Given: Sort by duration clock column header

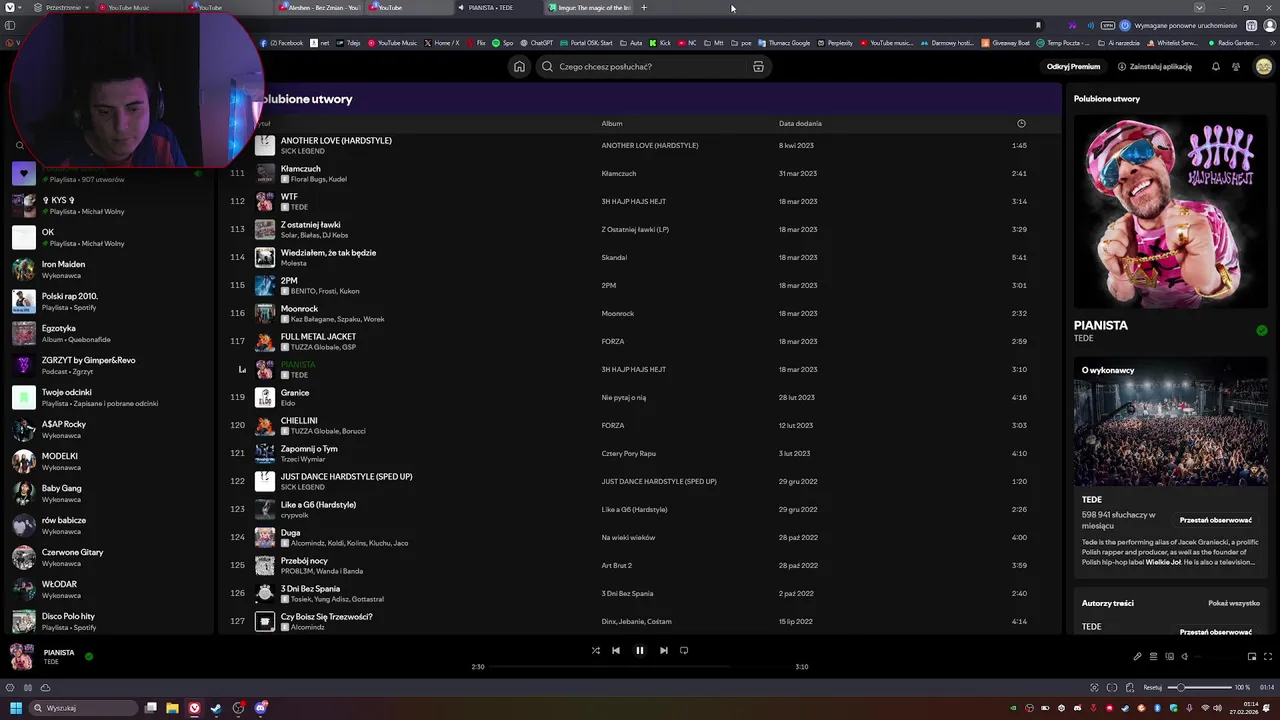Looking at the screenshot, I should pos(1021,123).
